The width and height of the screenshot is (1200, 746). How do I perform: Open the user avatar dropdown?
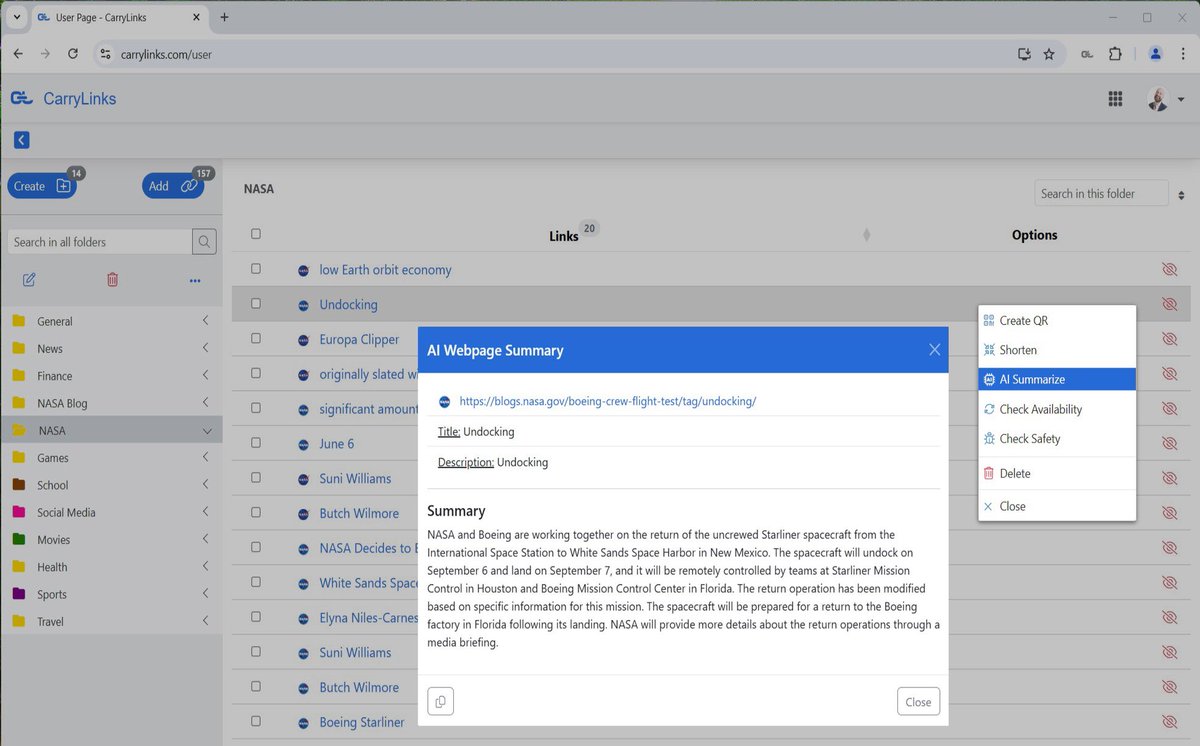[x=1165, y=99]
